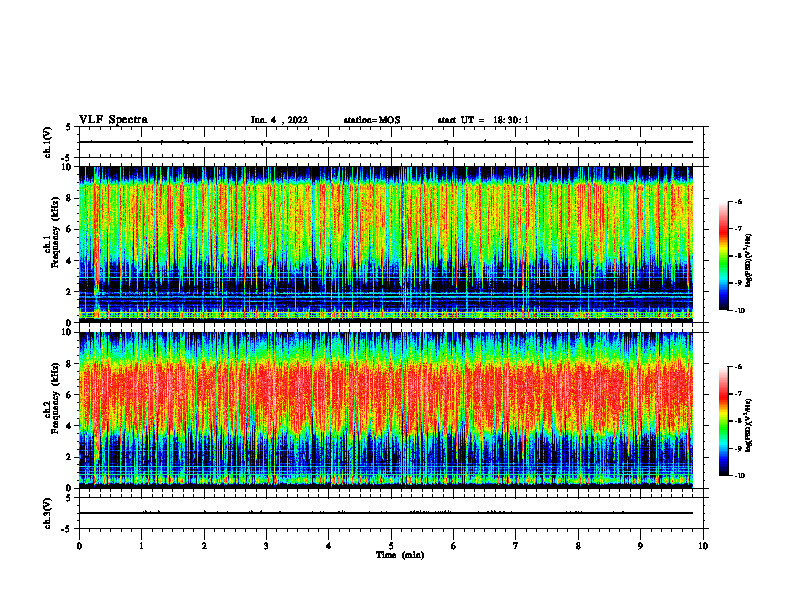Image resolution: width=792 pixels, height=612 pixels.
Task: Click the "-8" label on ch.2 colorbar
Action: pyautogui.click(x=738, y=421)
